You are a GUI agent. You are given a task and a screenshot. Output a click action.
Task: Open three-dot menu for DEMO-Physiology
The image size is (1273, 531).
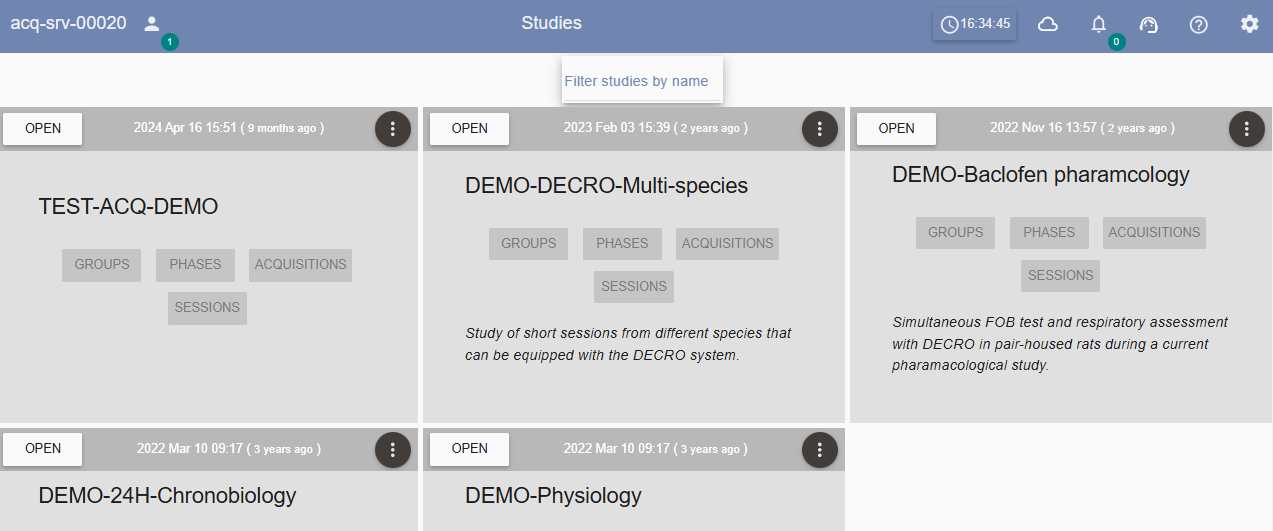click(820, 449)
